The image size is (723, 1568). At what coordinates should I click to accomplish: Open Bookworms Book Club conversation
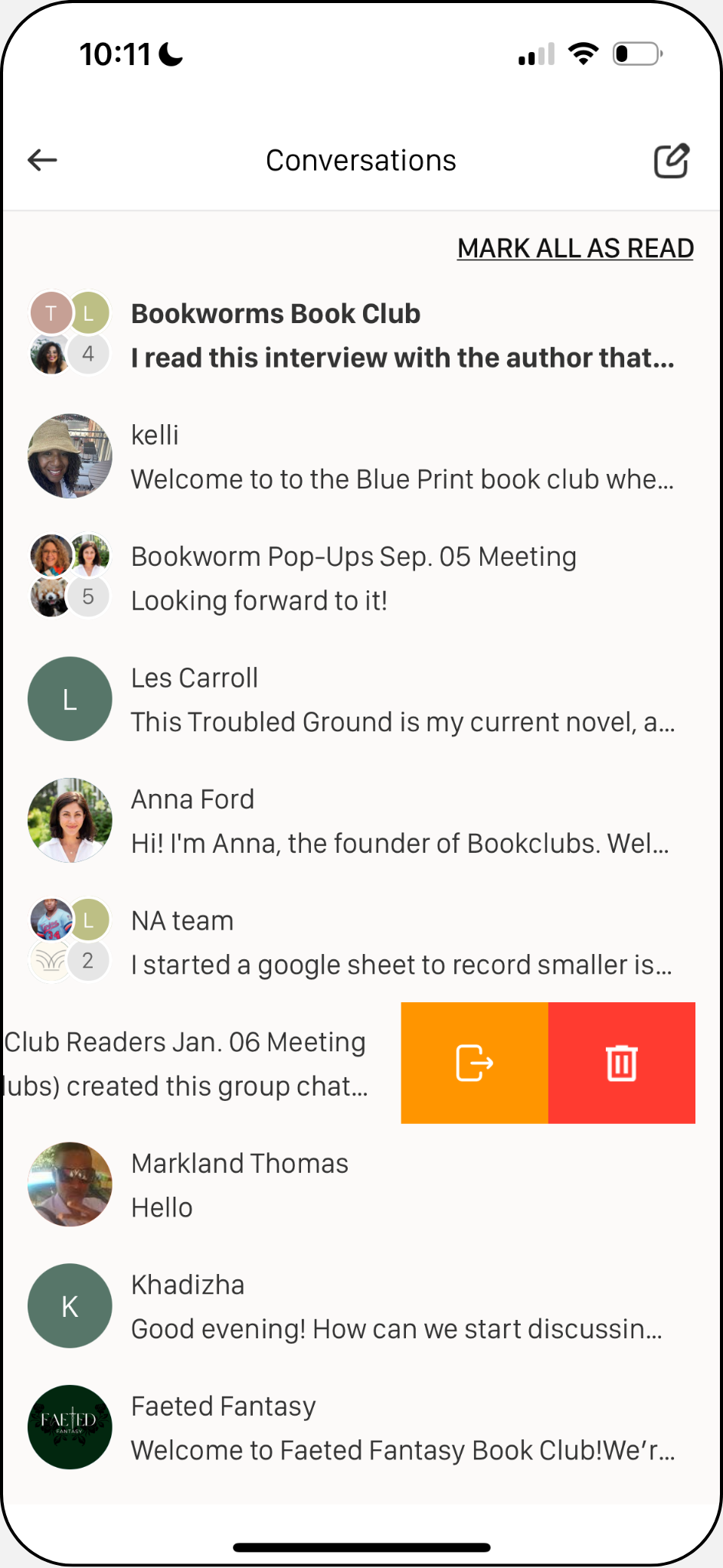(x=361, y=335)
